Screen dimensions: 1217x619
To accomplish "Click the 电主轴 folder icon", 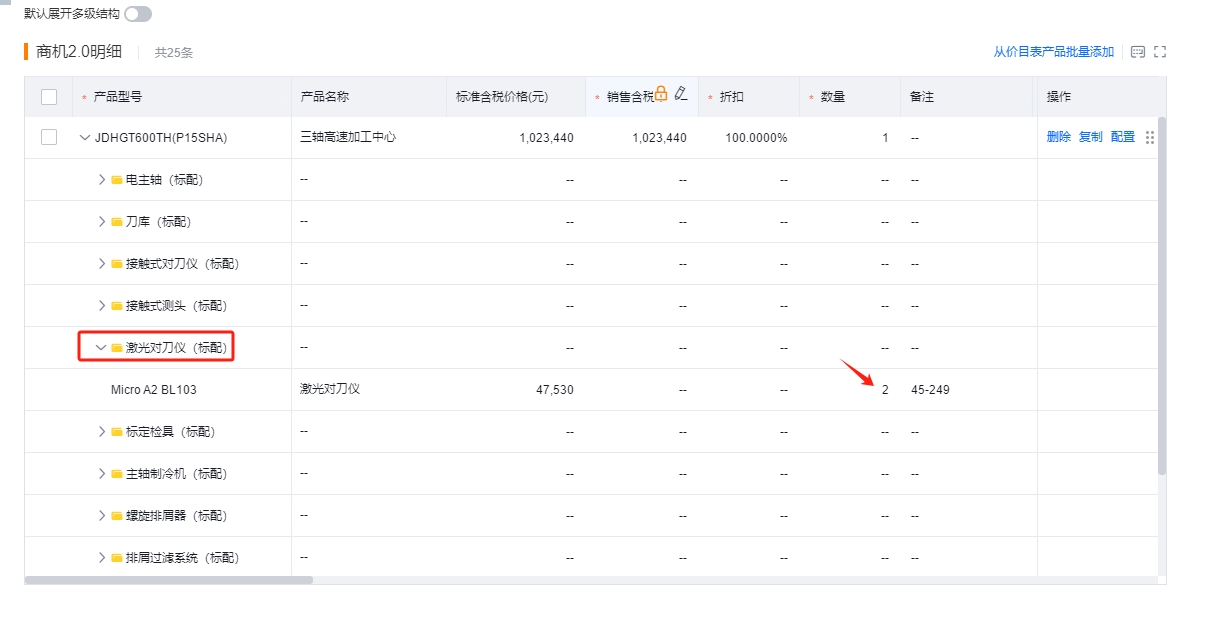I will pos(117,180).
